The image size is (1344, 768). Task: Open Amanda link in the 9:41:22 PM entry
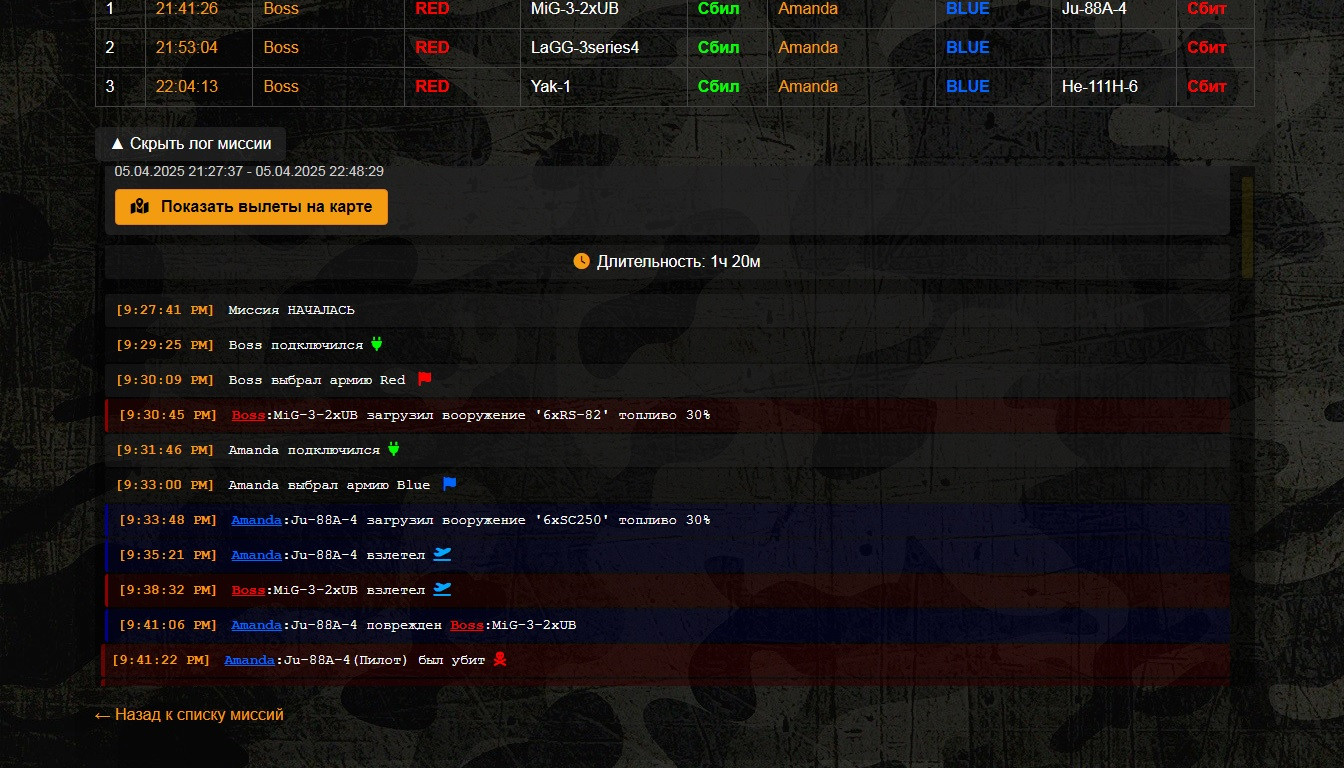(x=249, y=660)
